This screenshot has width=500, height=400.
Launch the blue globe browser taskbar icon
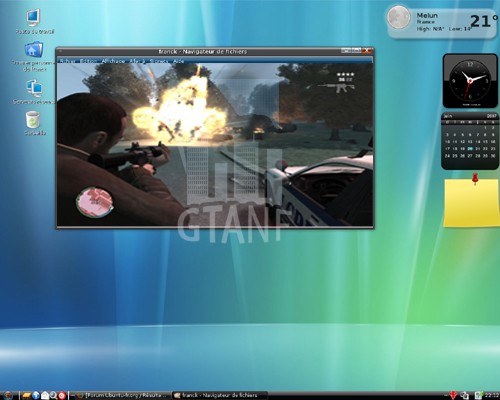[x=36, y=395]
